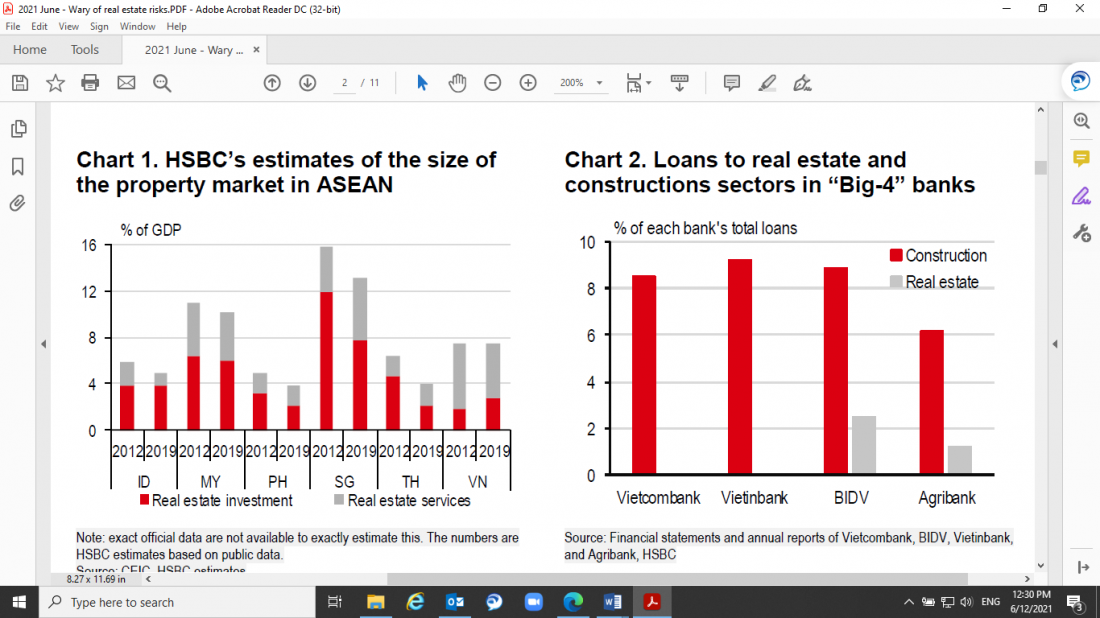
Task: Print the document using printer icon
Action: pyautogui.click(x=90, y=83)
